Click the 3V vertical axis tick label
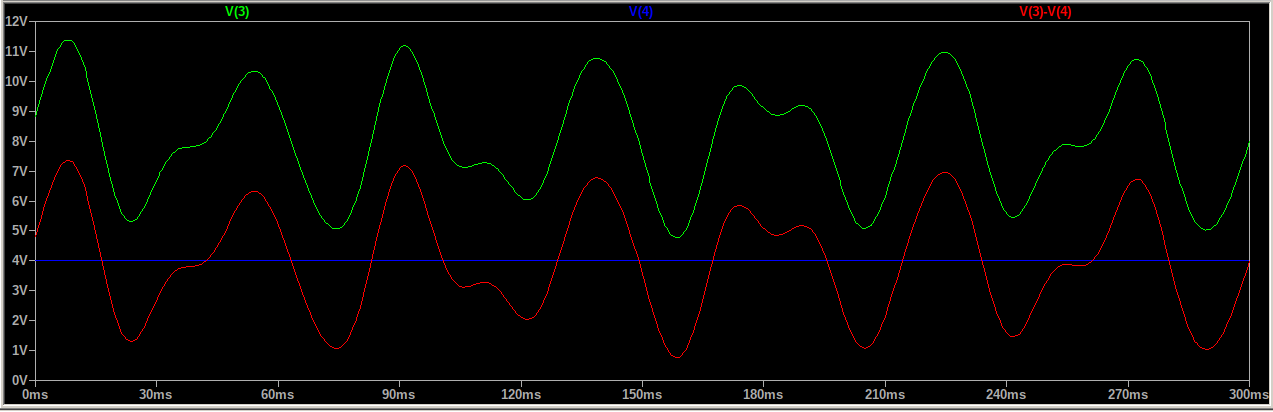Viewport: 1273px width, 412px height. pos(20,291)
